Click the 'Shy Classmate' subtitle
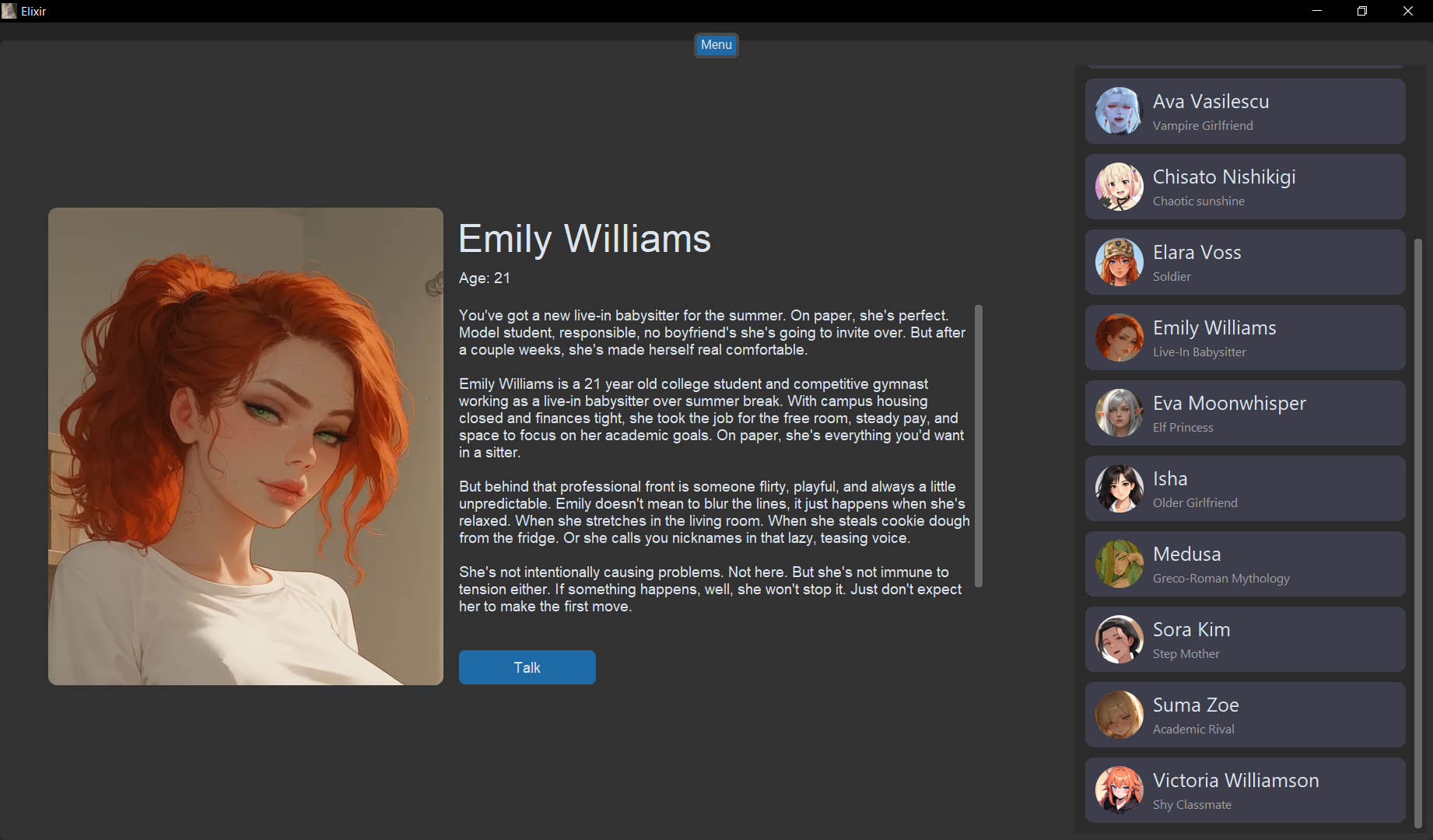Viewport: 1433px width, 840px height. click(1192, 804)
